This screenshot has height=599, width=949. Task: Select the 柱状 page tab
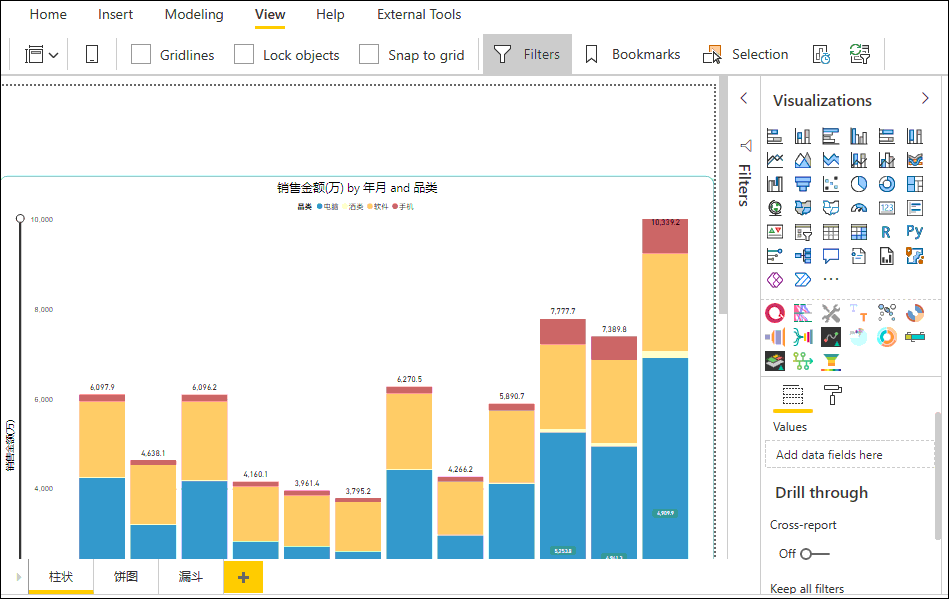[61, 577]
